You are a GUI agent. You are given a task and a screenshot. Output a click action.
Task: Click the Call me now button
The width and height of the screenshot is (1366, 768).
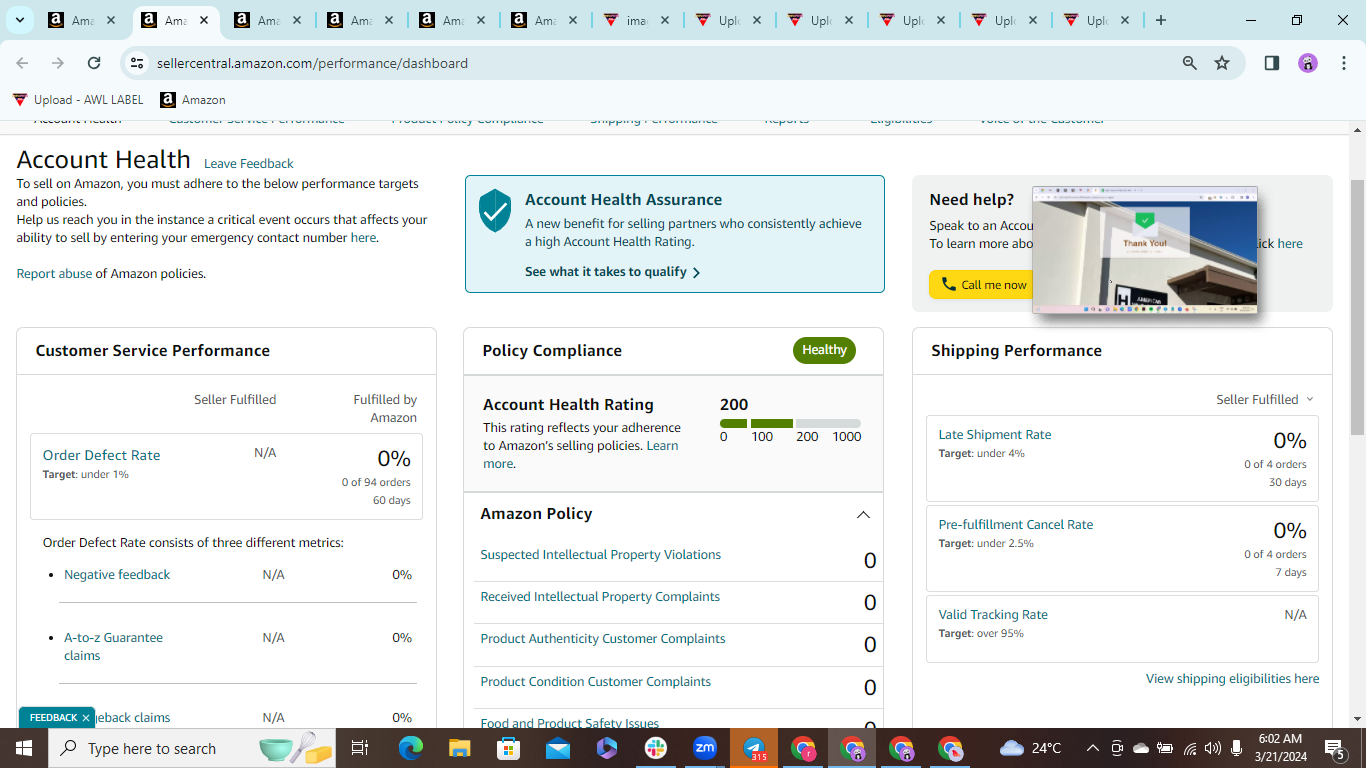pyautogui.click(x=985, y=285)
